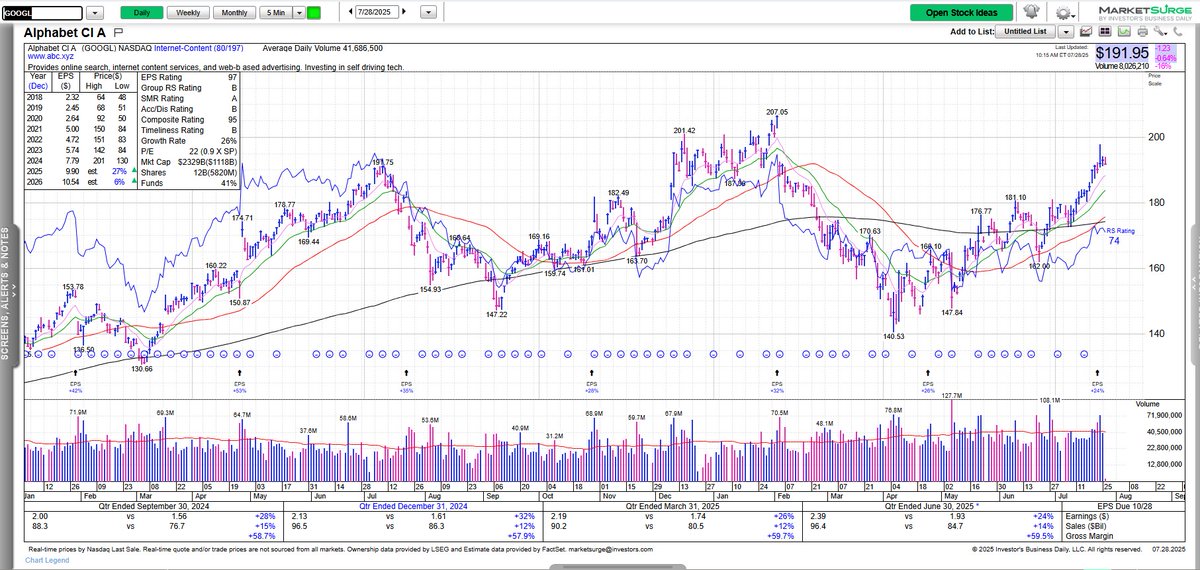Screen dimensions: 1200x570
Task: Click Average Daily Volume 41,686,500 text
Action: (x=323, y=48)
